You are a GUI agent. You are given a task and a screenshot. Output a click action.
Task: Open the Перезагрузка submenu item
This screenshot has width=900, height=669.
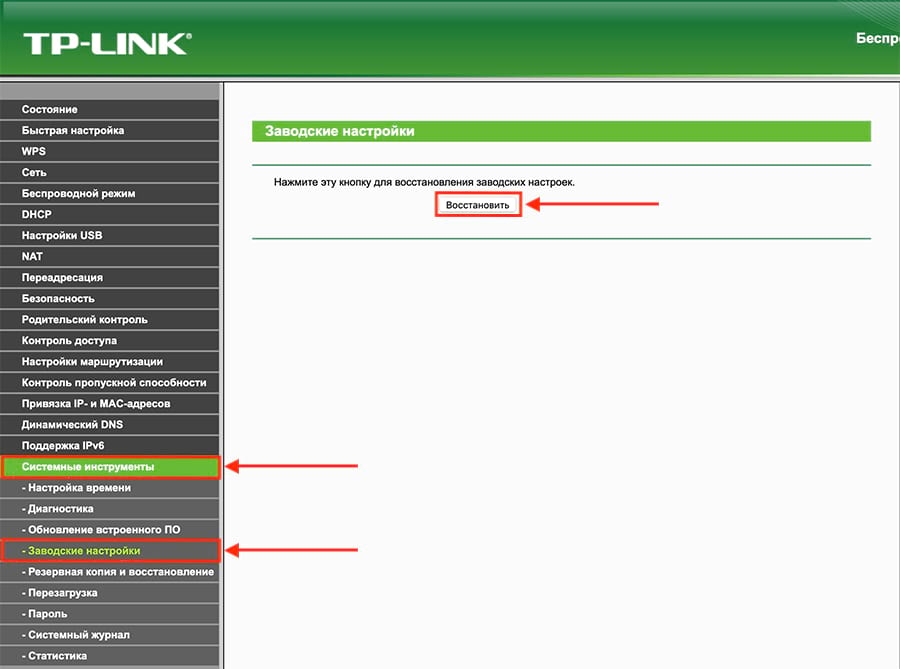[x=110, y=593]
